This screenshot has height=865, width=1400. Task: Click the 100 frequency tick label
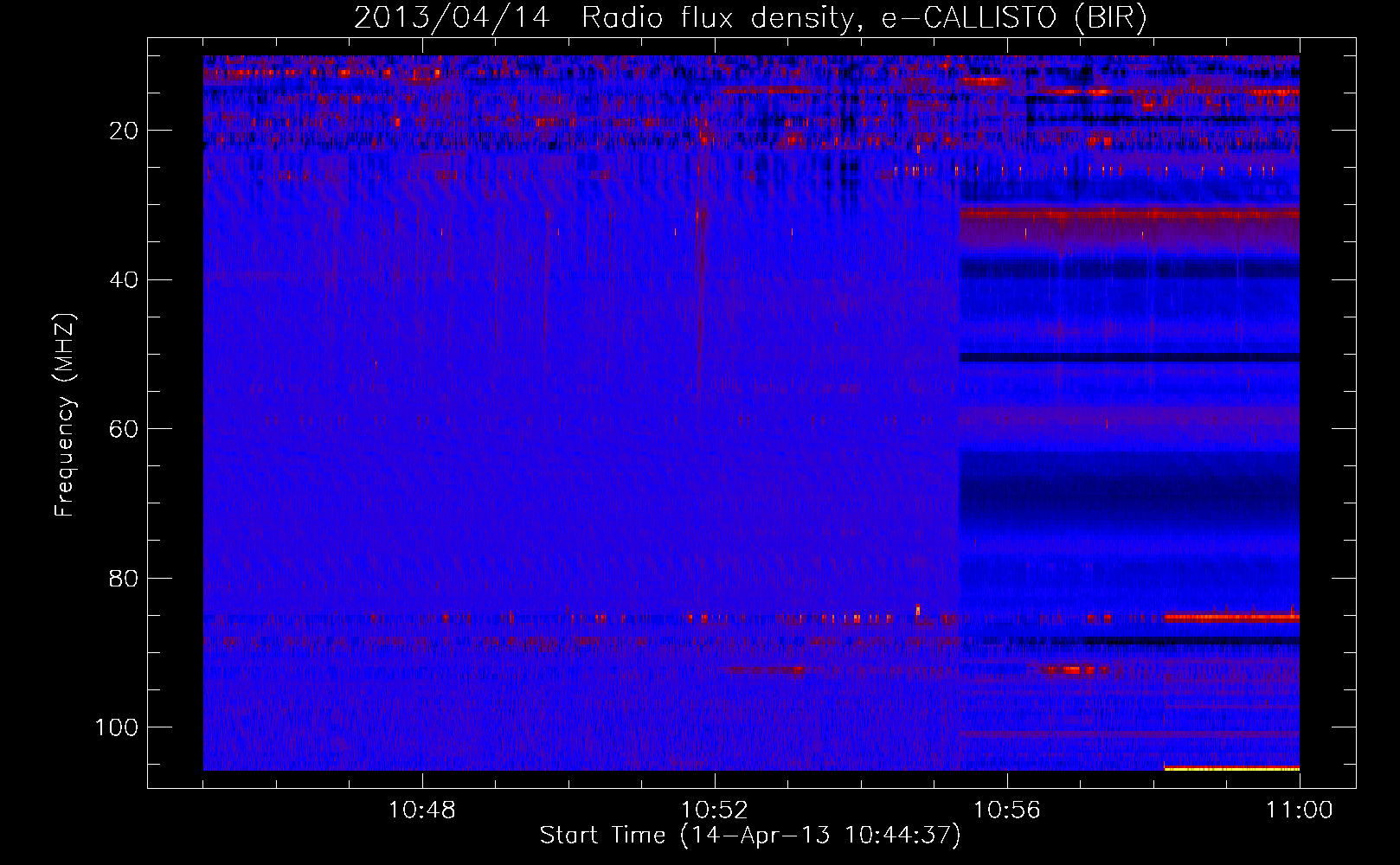pyautogui.click(x=117, y=727)
